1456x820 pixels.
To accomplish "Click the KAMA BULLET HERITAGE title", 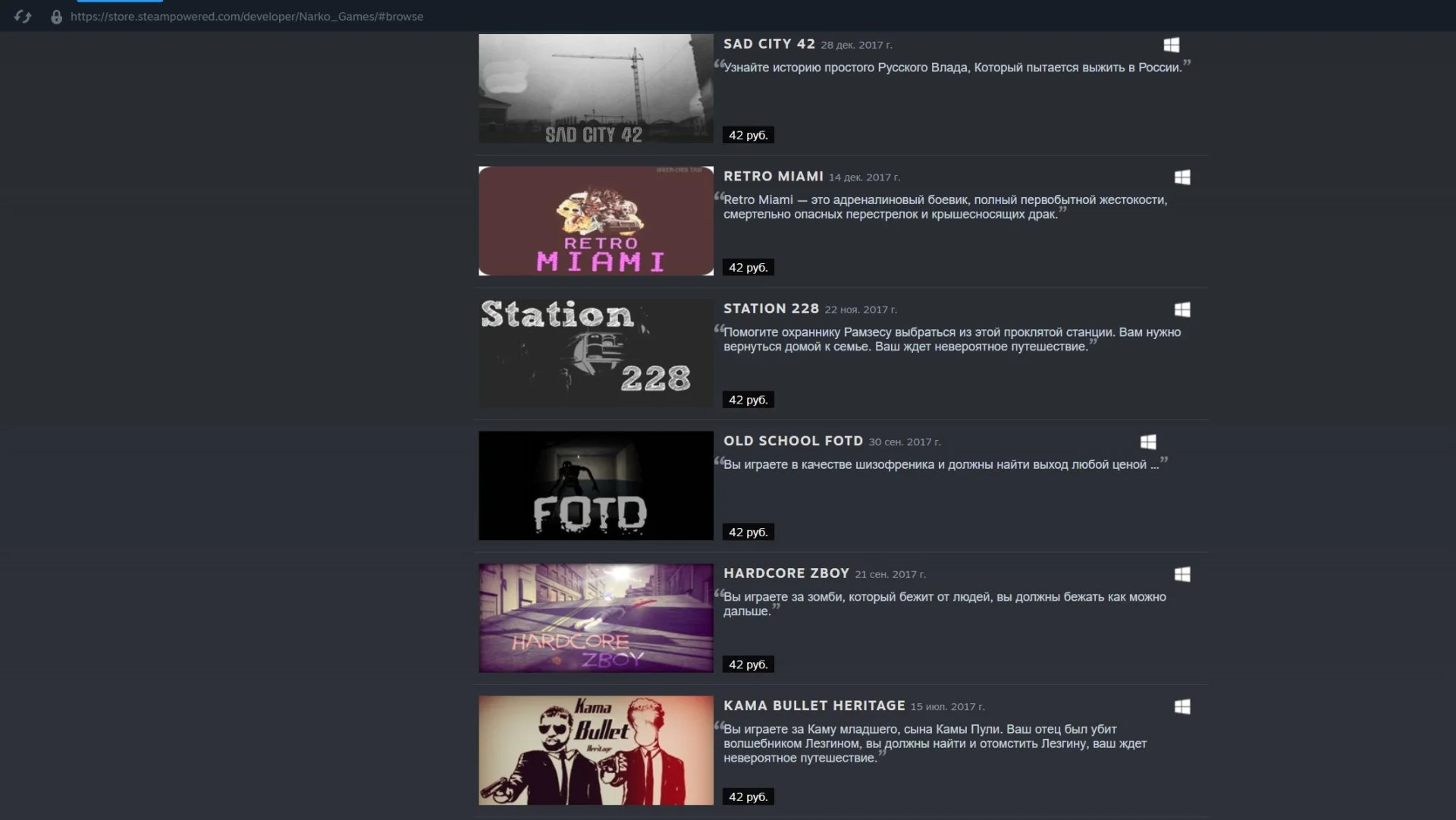I will [814, 705].
